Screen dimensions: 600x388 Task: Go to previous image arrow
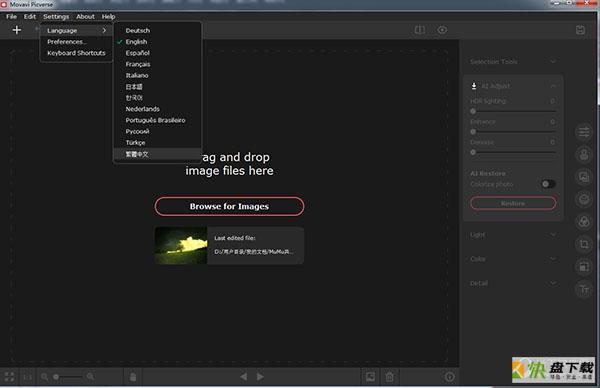click(x=243, y=377)
